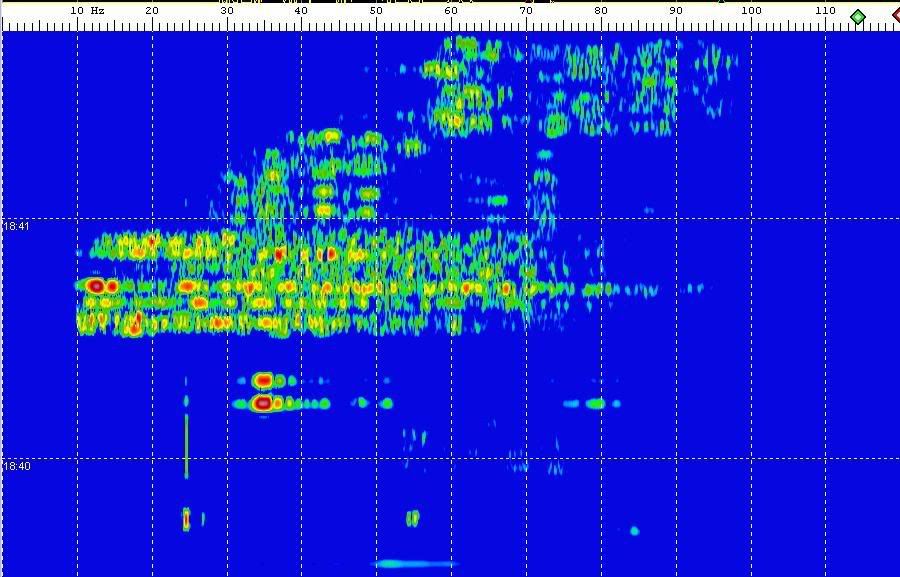The image size is (900, 577).
Task: Click thin vertical green line near 25 Hz
Action: (187, 445)
